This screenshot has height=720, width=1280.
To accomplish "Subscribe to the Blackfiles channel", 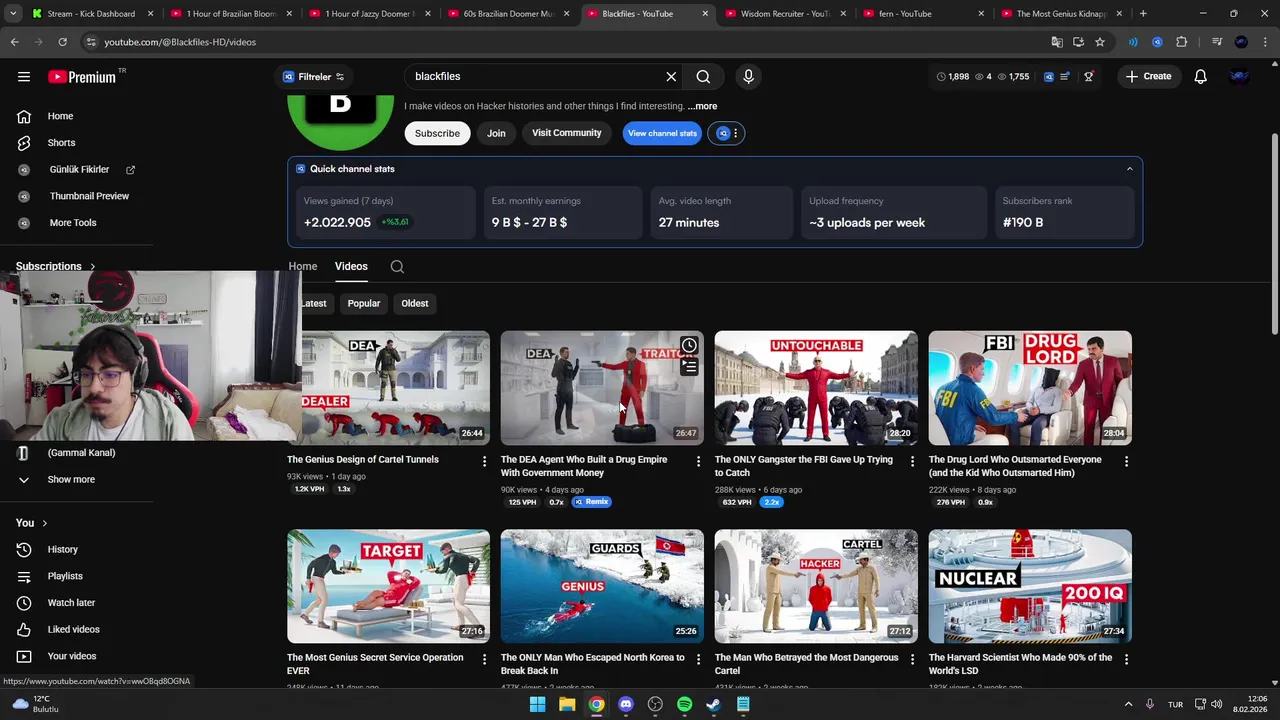I will (x=437, y=133).
